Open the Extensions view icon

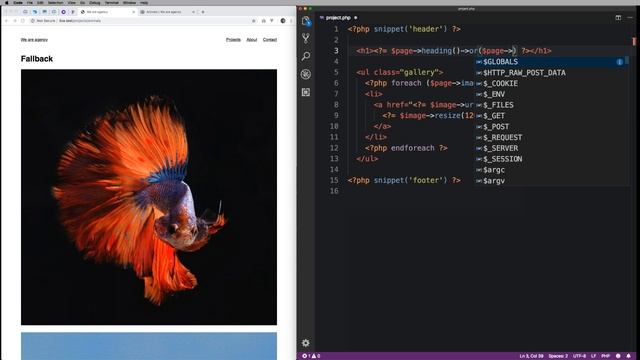pyautogui.click(x=306, y=92)
